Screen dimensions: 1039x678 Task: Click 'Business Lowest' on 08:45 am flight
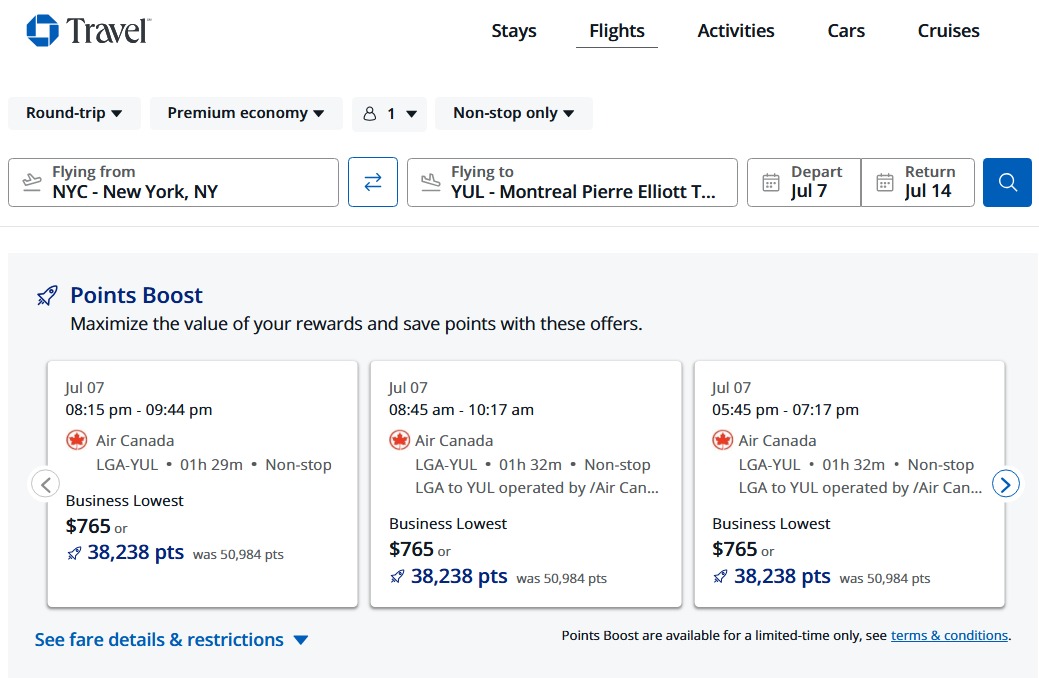click(x=448, y=524)
